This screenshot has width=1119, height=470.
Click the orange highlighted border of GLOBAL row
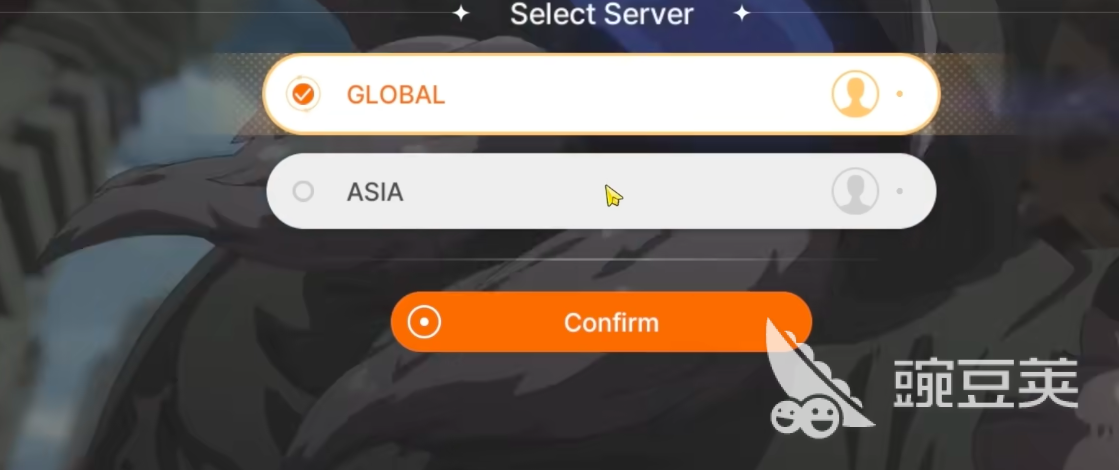click(x=601, y=55)
